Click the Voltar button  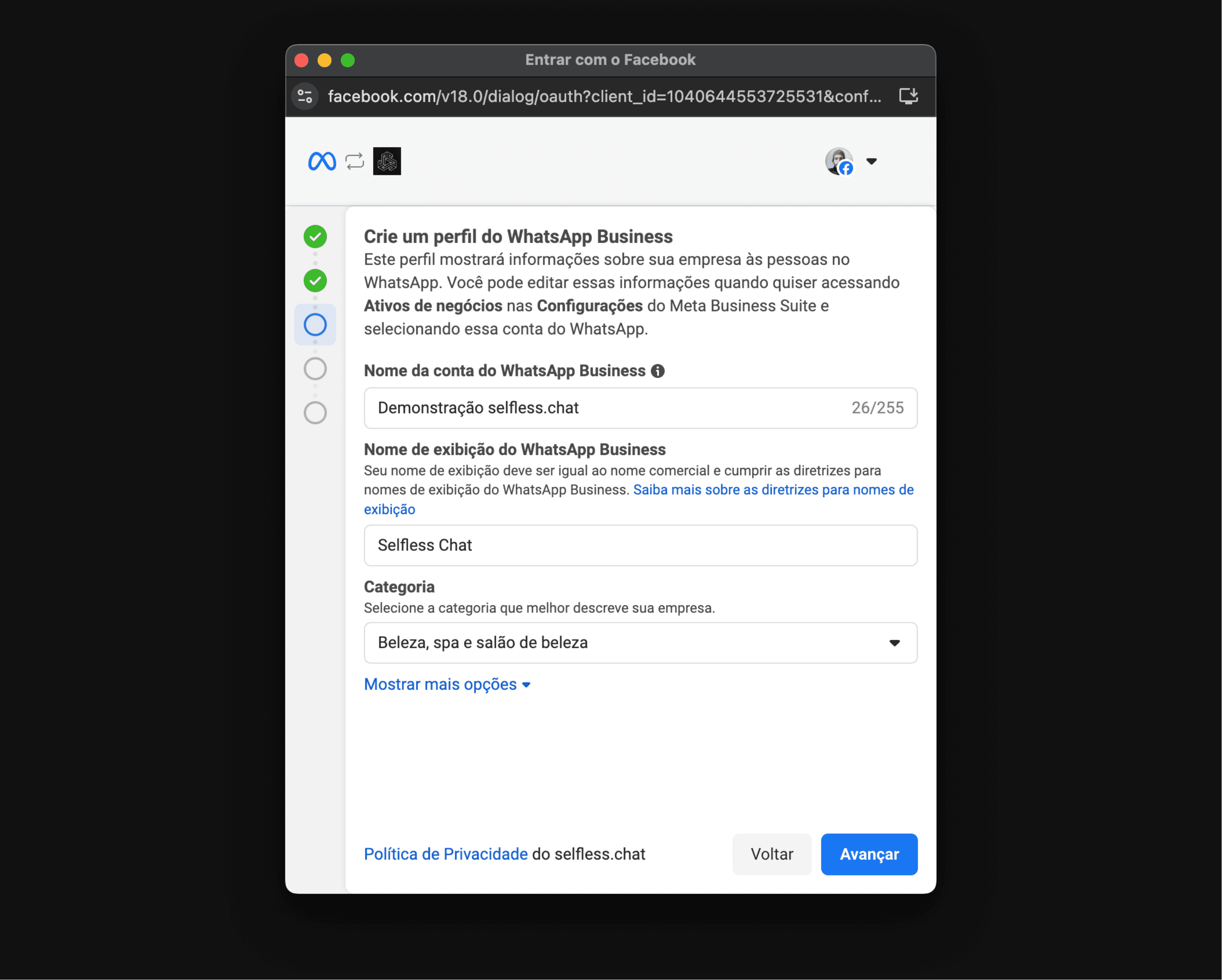(x=772, y=854)
